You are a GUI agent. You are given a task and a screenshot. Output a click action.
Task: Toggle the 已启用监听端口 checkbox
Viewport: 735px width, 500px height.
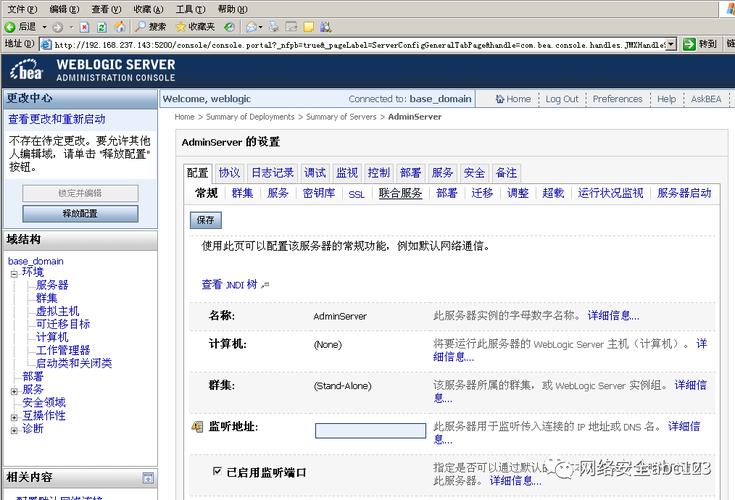click(x=217, y=471)
